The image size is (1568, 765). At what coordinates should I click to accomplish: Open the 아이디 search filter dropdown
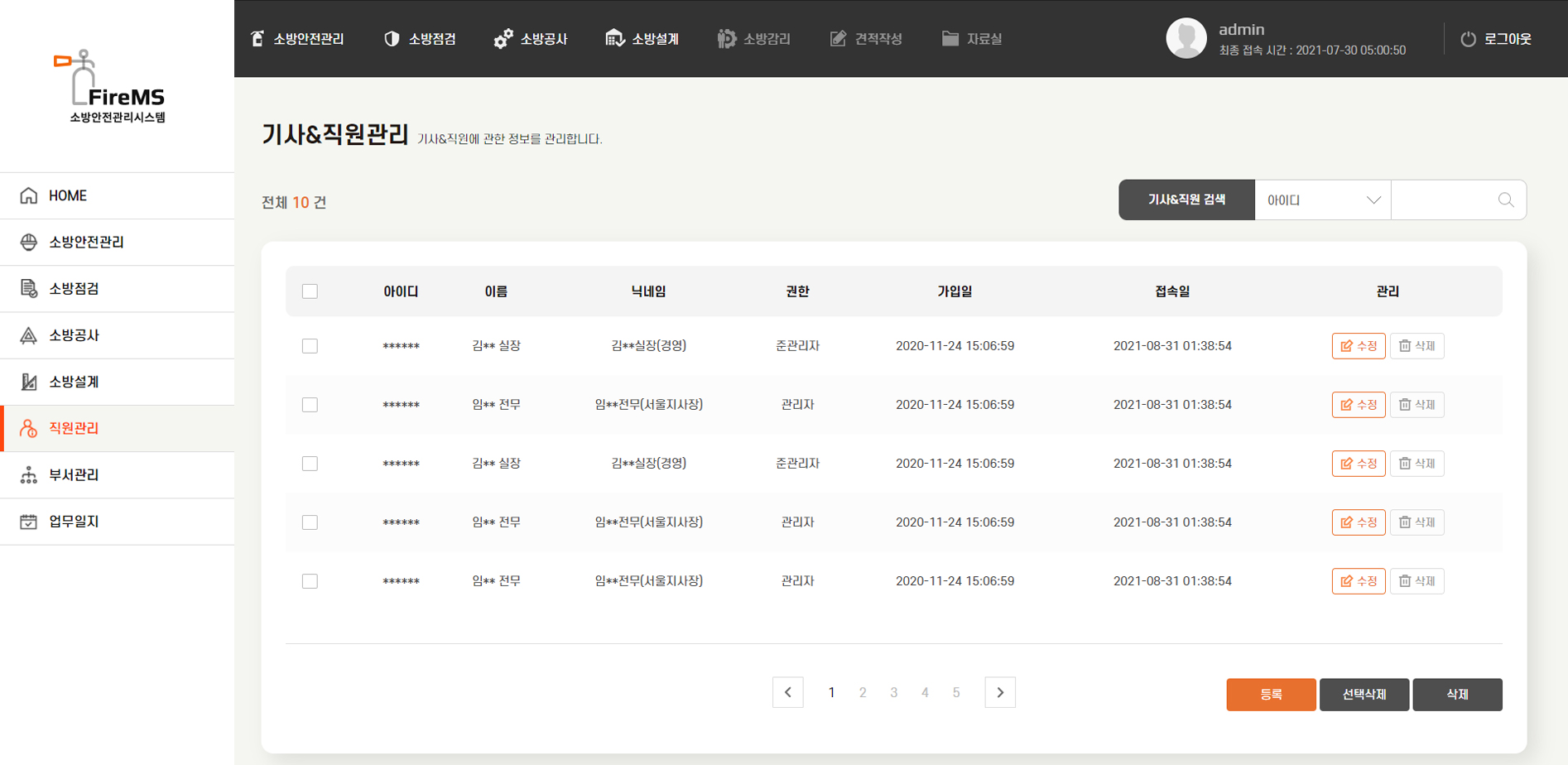click(x=1322, y=200)
